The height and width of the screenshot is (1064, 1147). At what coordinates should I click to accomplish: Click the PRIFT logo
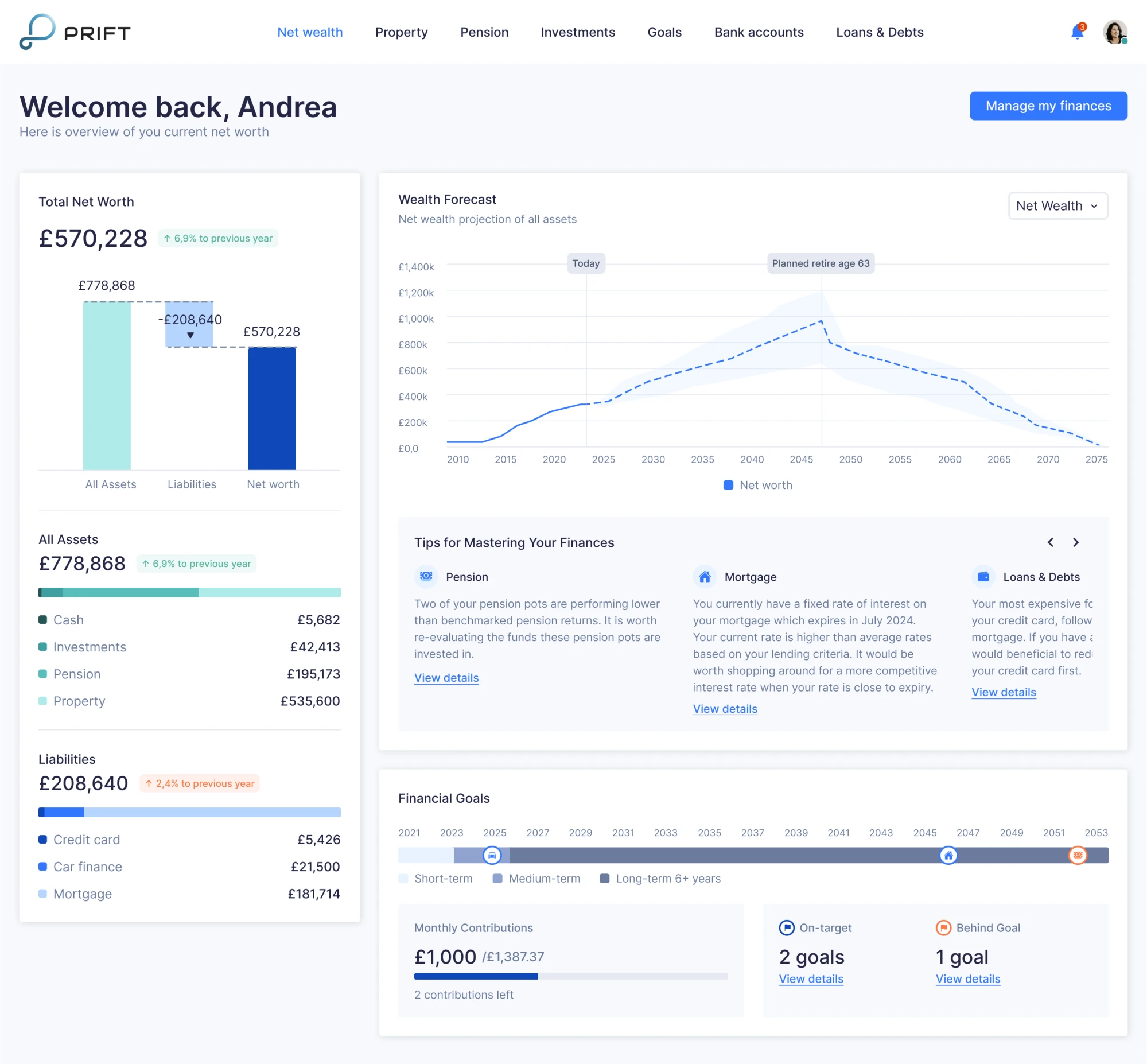(74, 32)
